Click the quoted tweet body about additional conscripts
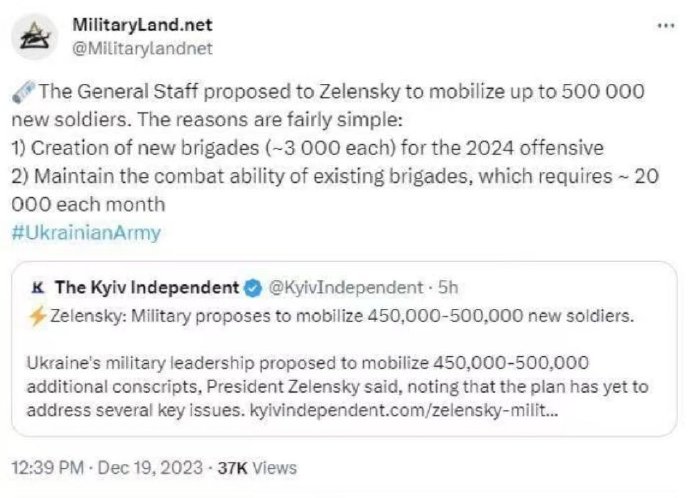This screenshot has height=498, width=690. point(338,387)
